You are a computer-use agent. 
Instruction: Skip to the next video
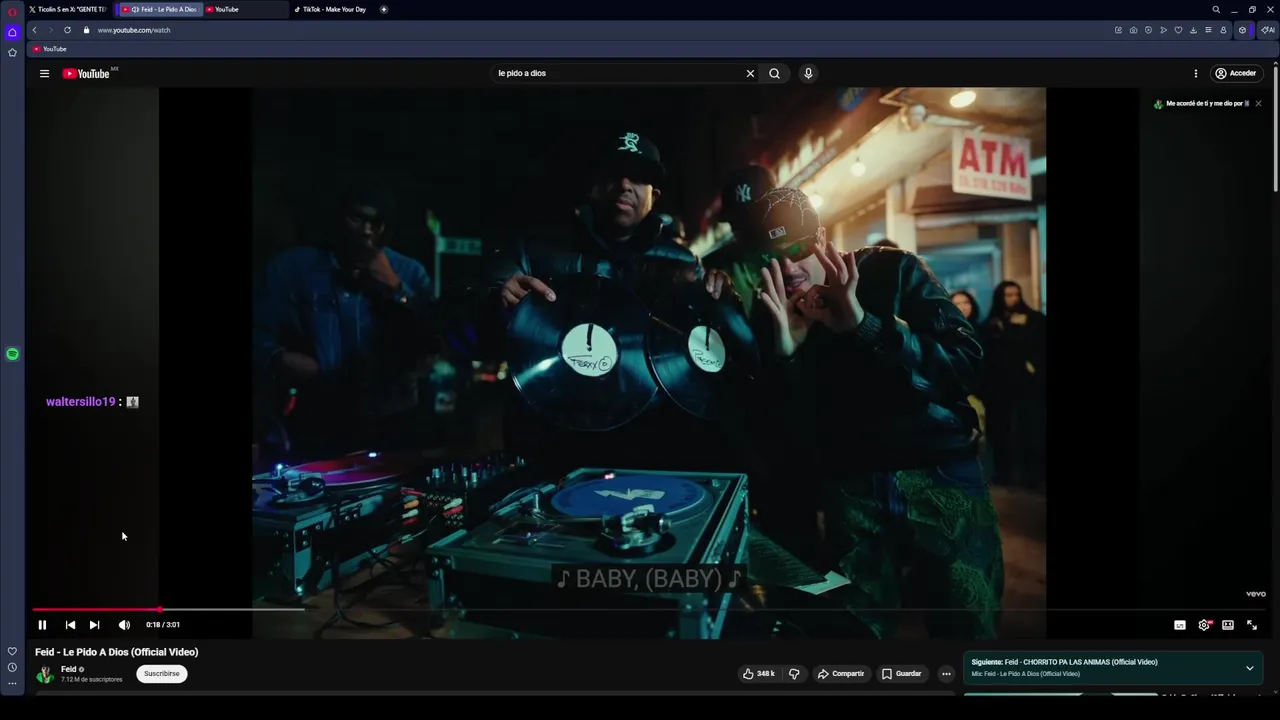[94, 625]
